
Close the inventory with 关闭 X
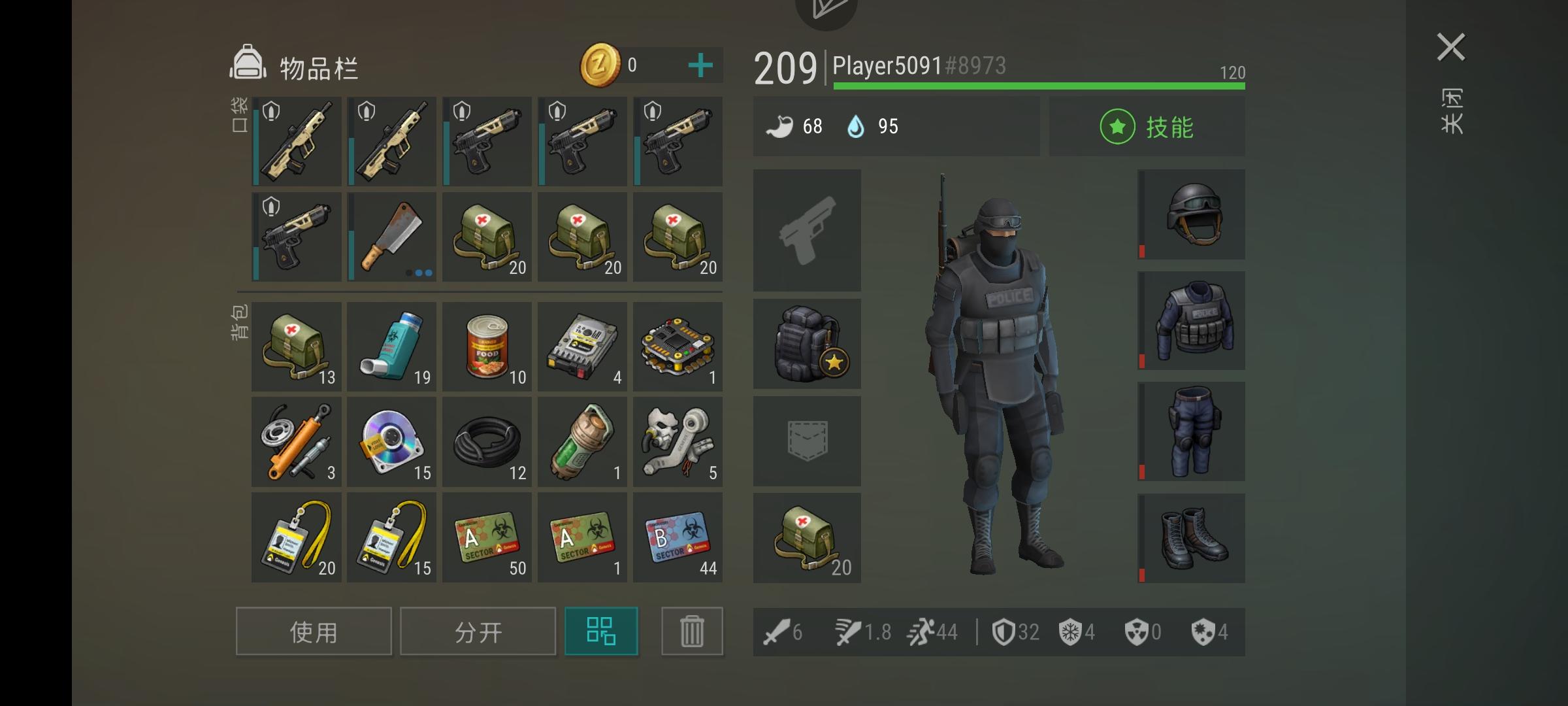tap(1451, 47)
